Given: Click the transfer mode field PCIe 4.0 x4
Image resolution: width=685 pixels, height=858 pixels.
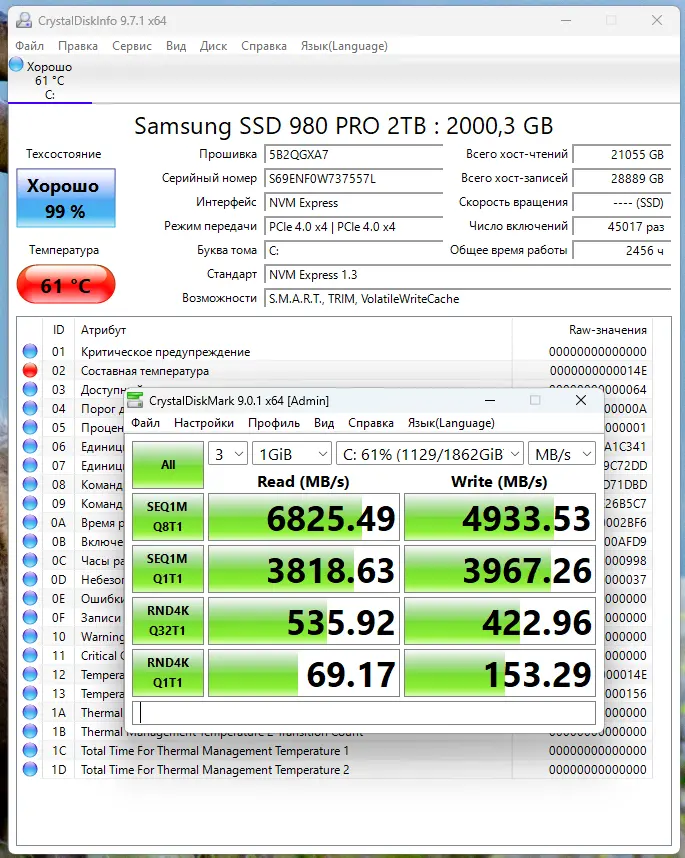Looking at the screenshot, I should [353, 227].
